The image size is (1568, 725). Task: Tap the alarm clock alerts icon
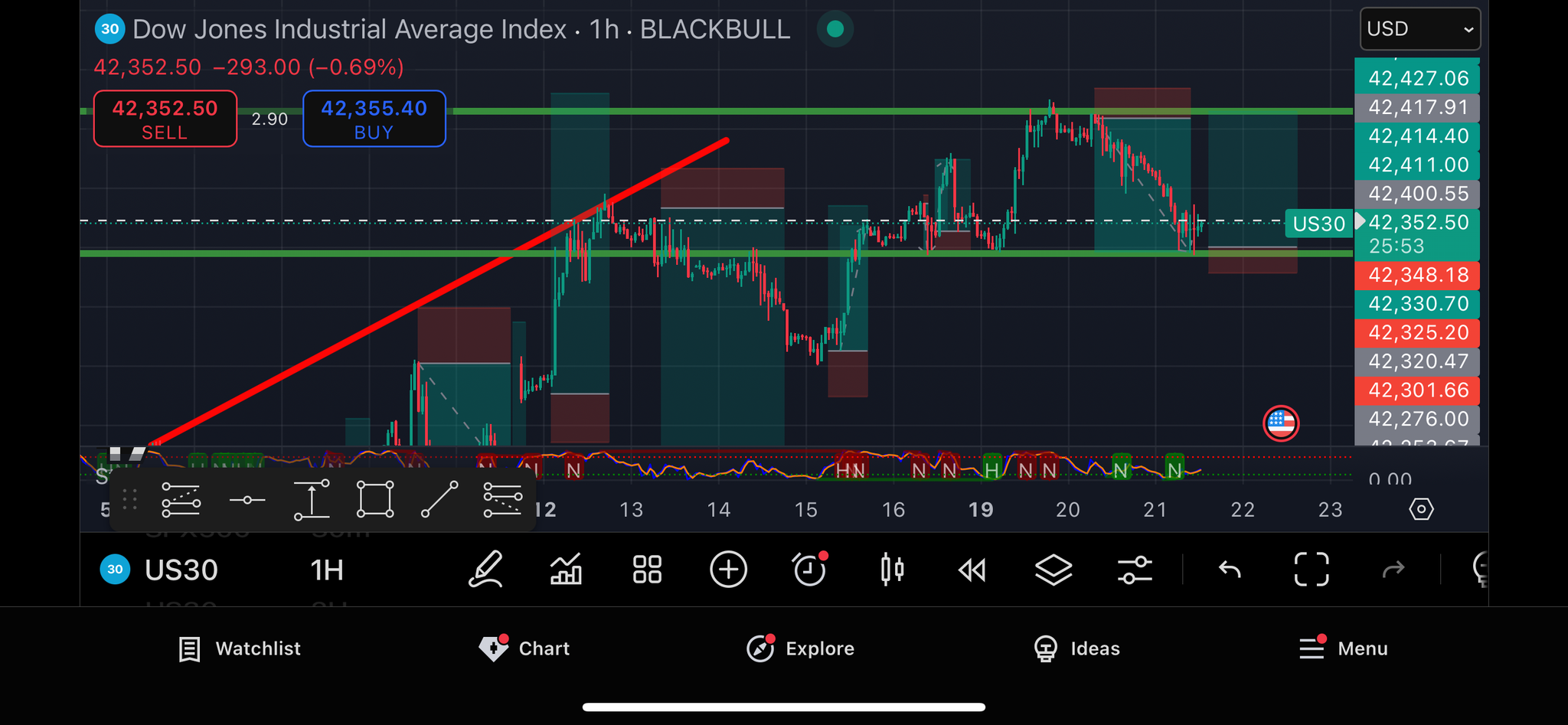[x=809, y=570]
